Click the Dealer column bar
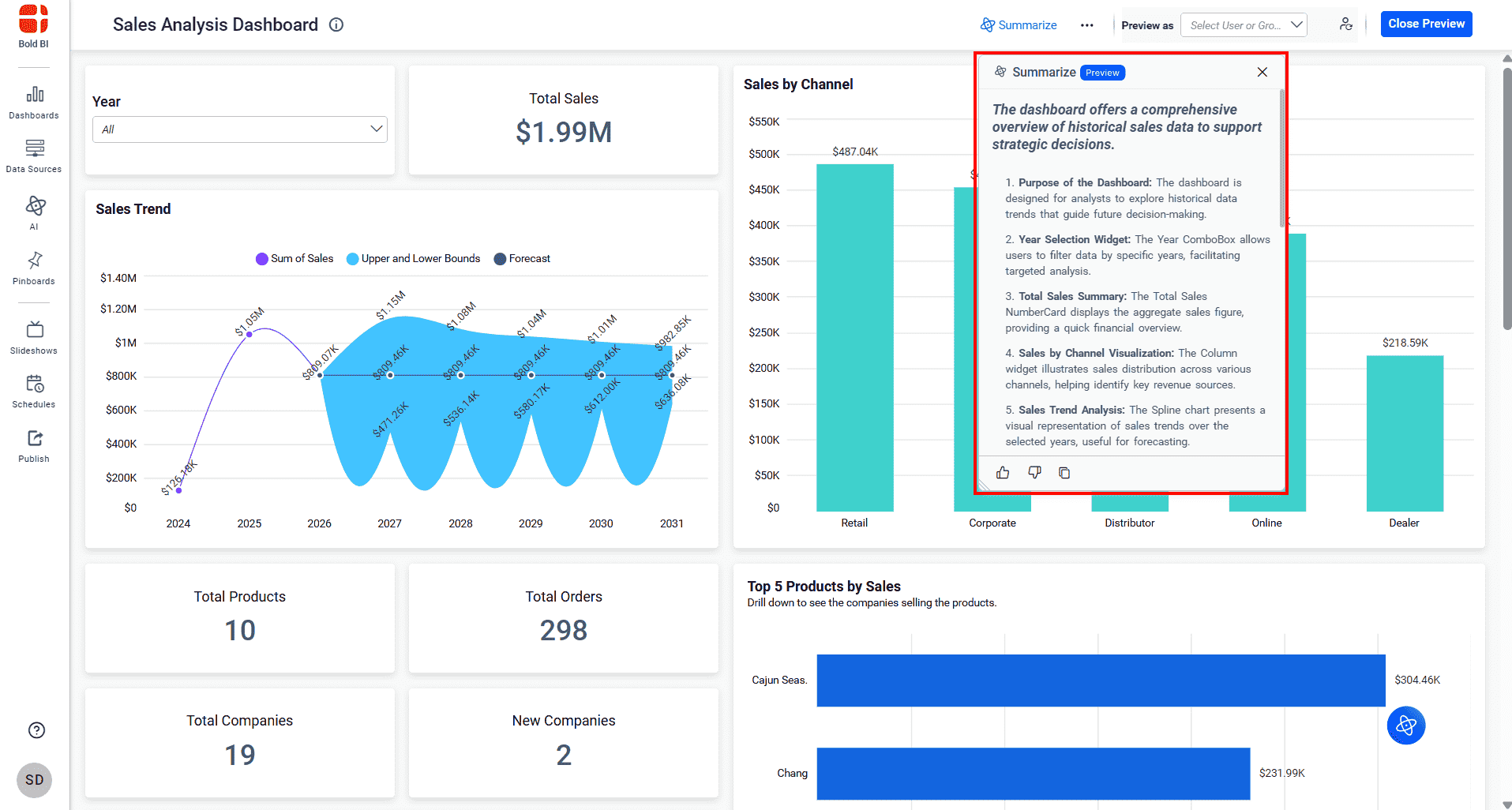 1405,433
